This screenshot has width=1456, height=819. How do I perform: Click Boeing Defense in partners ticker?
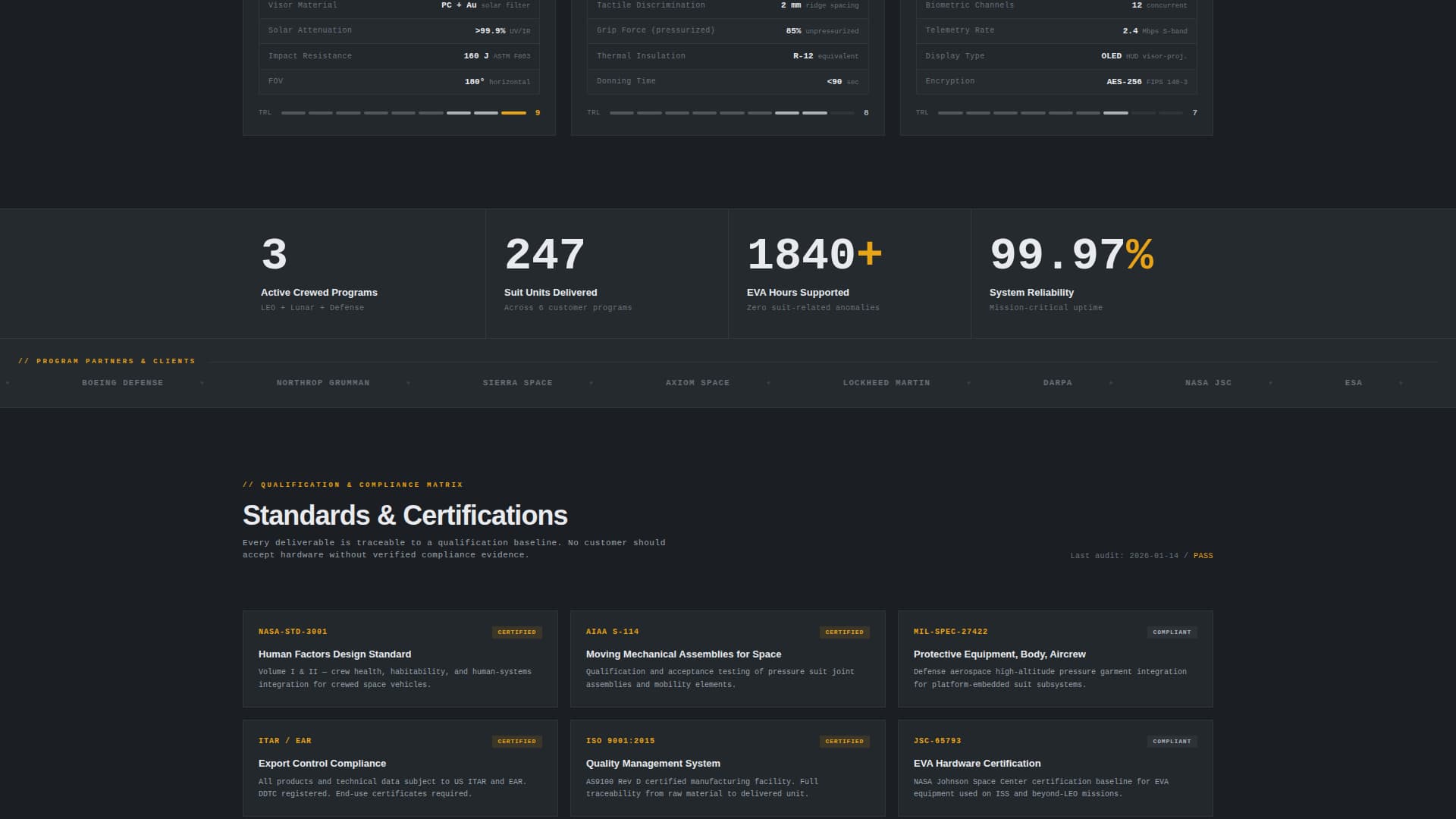pyautogui.click(x=123, y=383)
